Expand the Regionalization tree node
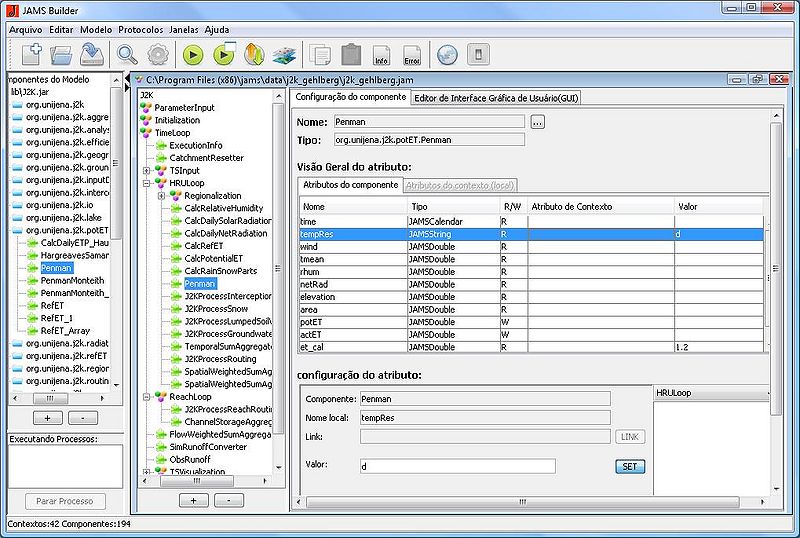800x538 pixels. point(162,196)
